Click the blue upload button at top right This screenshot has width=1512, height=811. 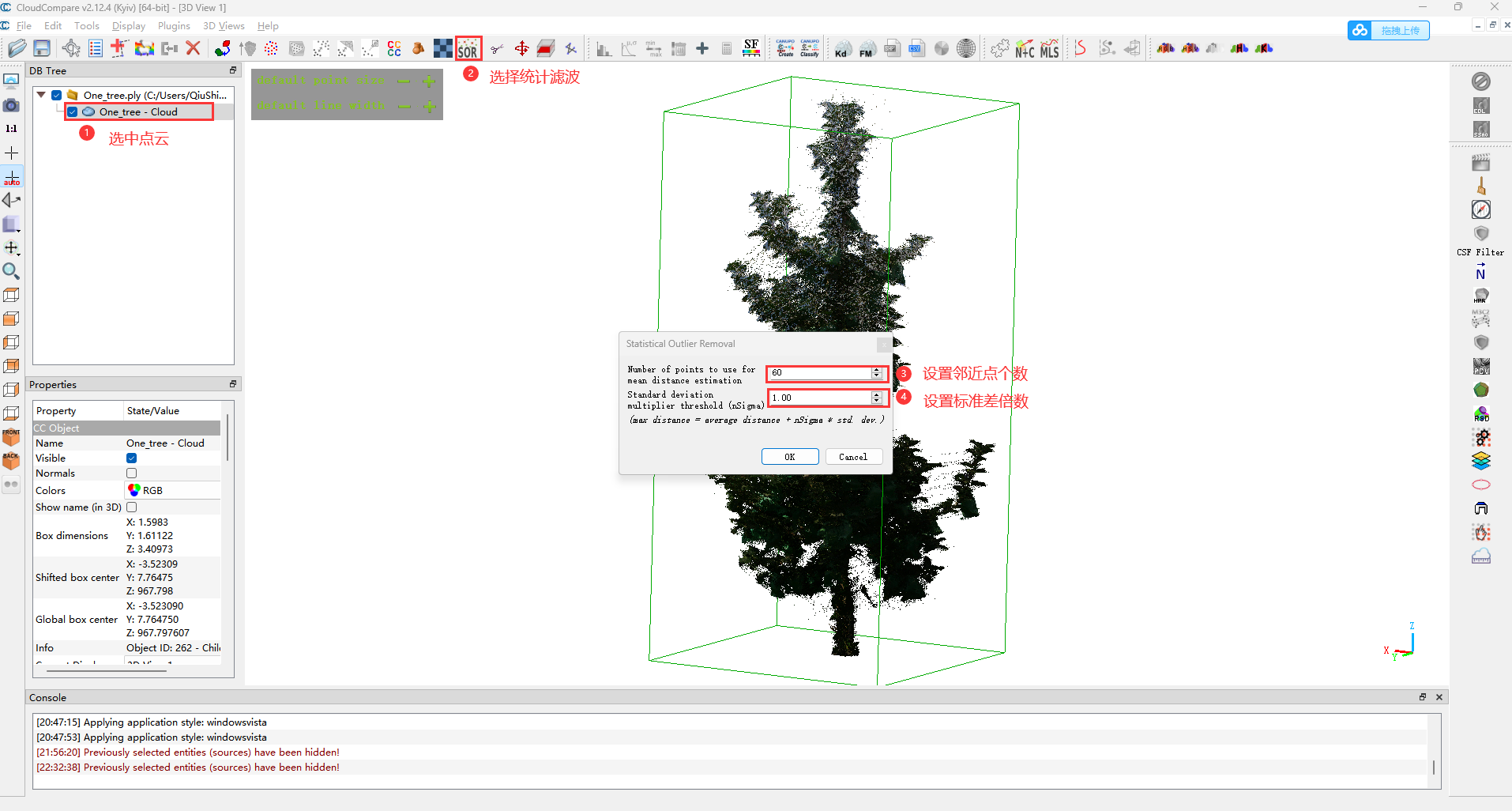pos(1388,30)
